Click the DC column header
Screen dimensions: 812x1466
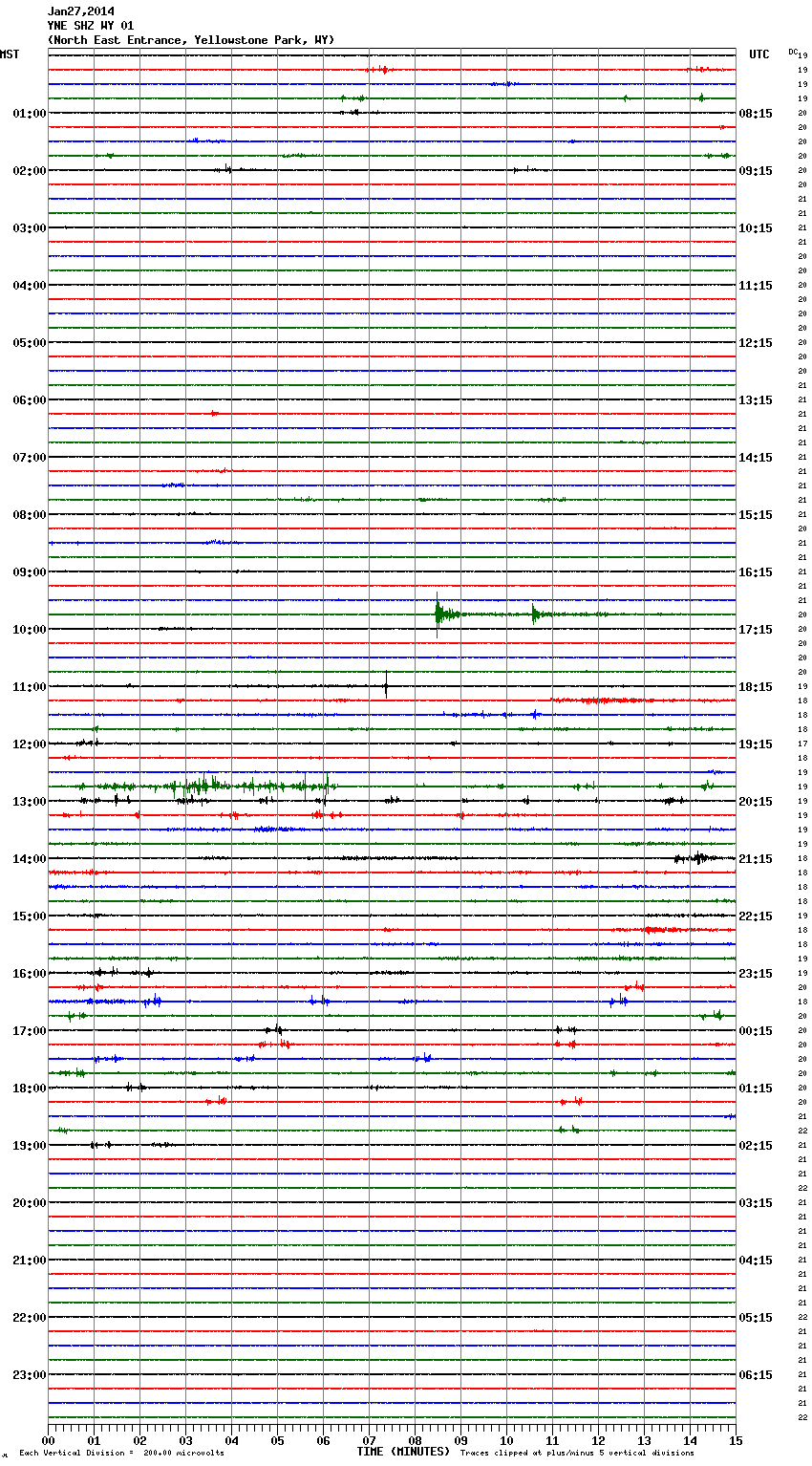pos(793,51)
